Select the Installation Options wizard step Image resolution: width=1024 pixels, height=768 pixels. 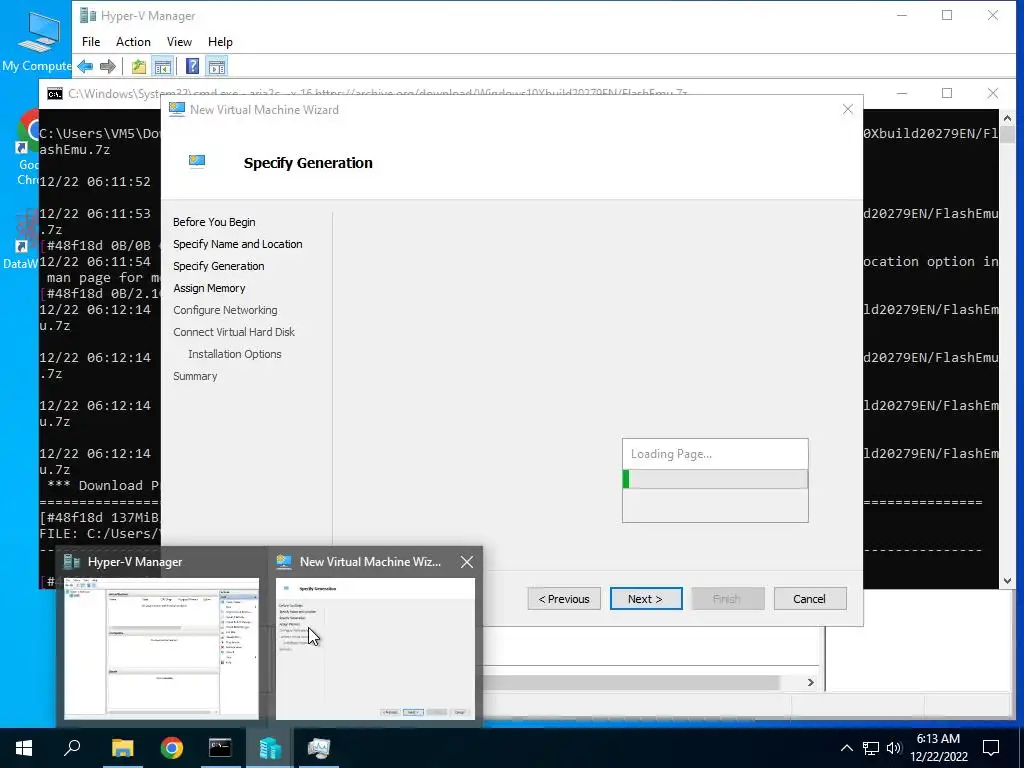(x=234, y=354)
